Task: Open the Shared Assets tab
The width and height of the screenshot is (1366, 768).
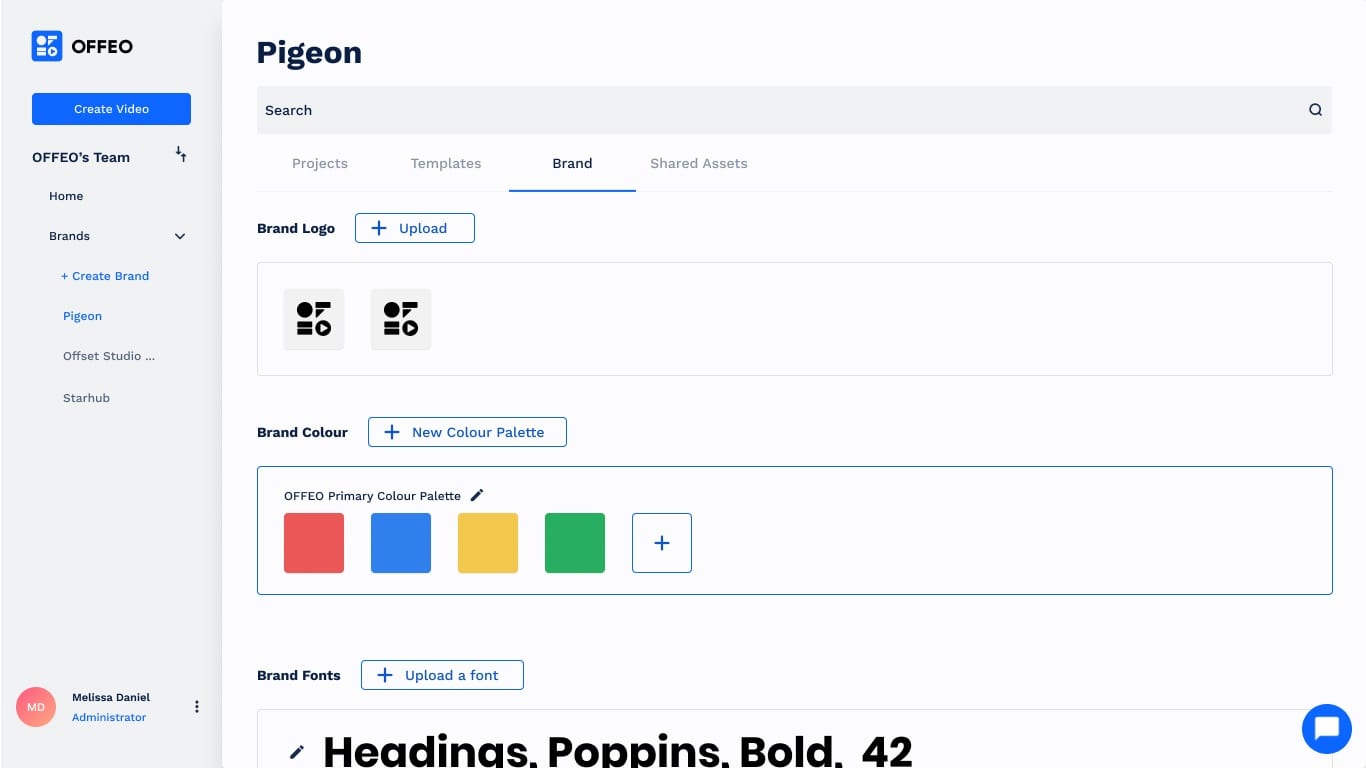Action: tap(699, 163)
